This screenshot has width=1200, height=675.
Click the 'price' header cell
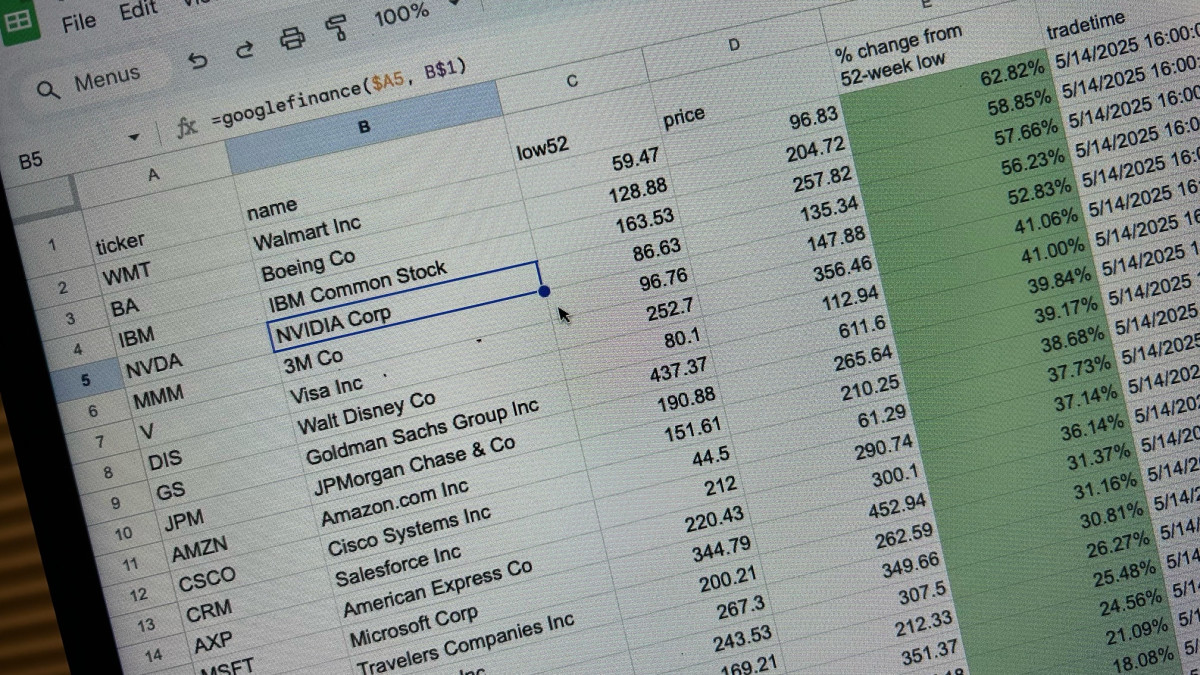click(x=684, y=116)
